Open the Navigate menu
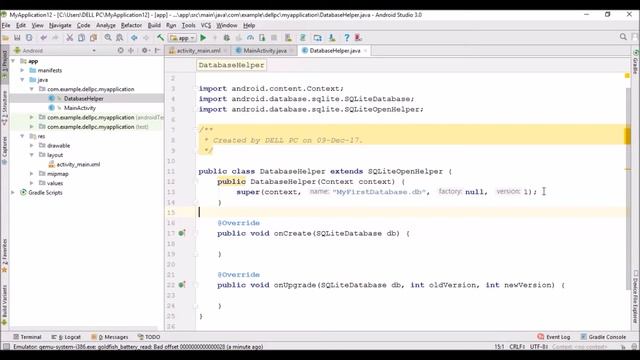The height and width of the screenshot is (360, 640). 60,25
